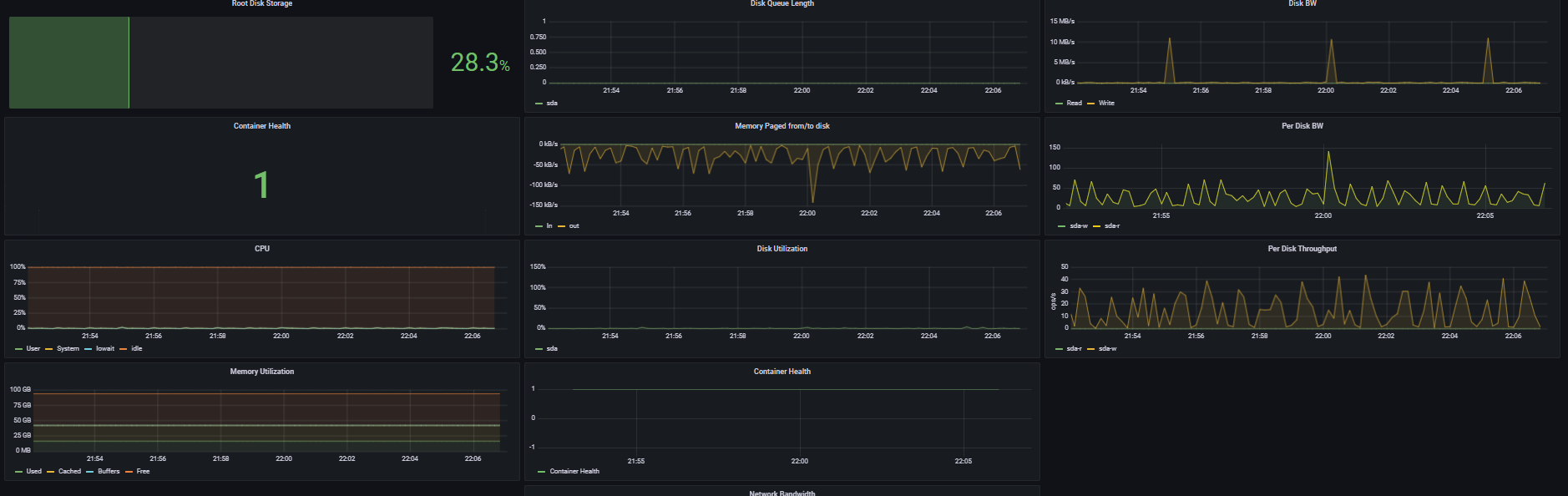Toggle the Cached series in Memory Utilization legend
This screenshot has width=1568, height=496.
[69, 472]
